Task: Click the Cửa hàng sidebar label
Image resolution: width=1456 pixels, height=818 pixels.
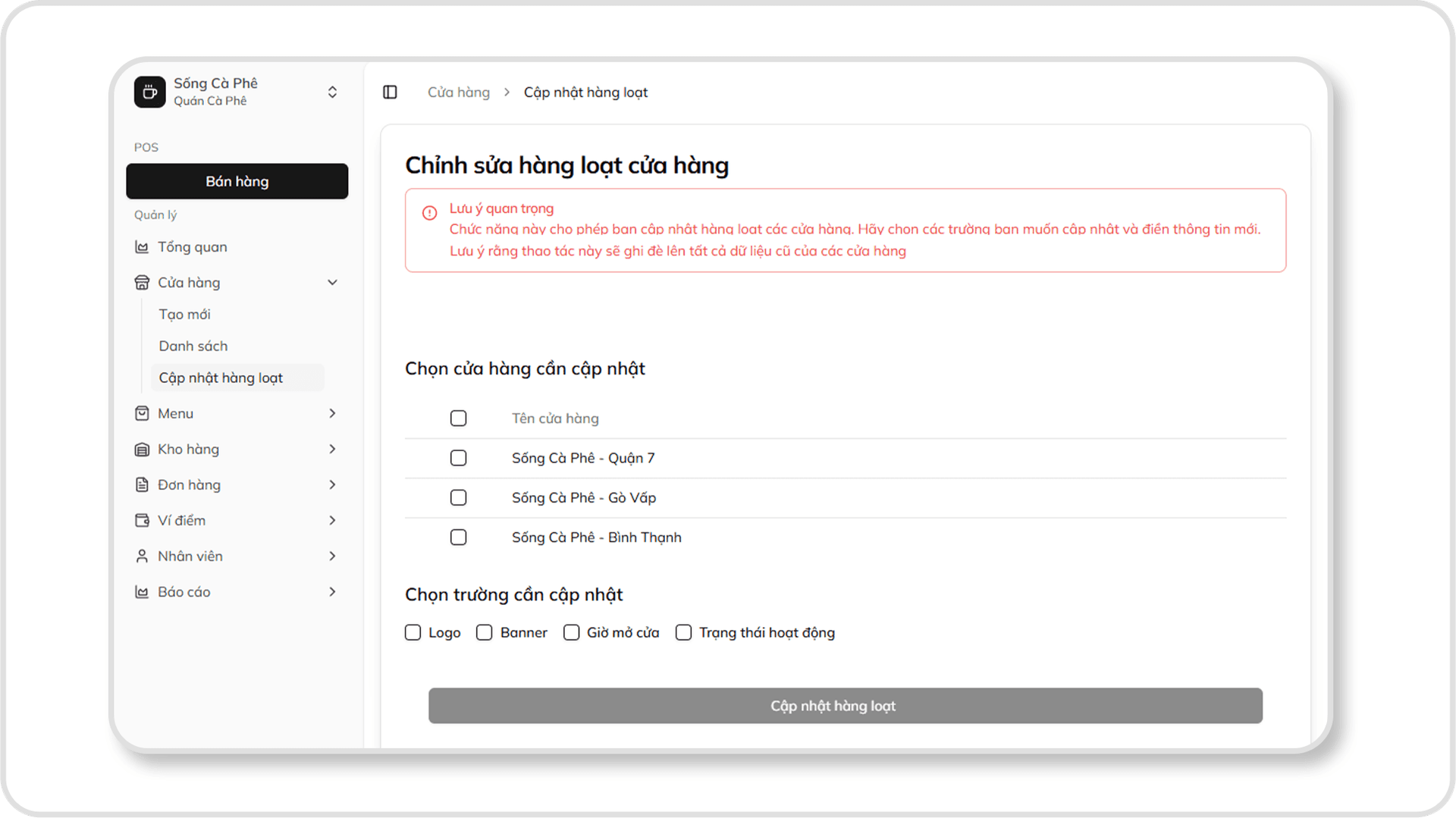Action: click(x=189, y=283)
